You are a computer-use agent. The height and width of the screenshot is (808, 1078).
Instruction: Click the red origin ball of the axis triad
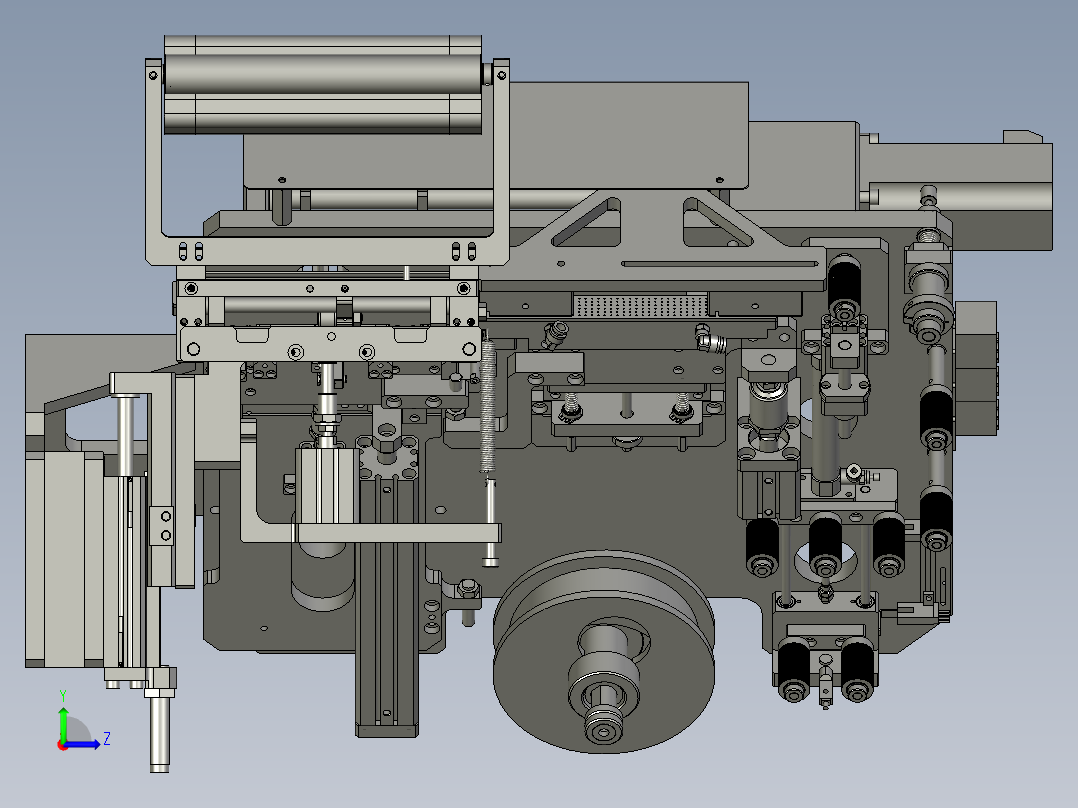63,745
